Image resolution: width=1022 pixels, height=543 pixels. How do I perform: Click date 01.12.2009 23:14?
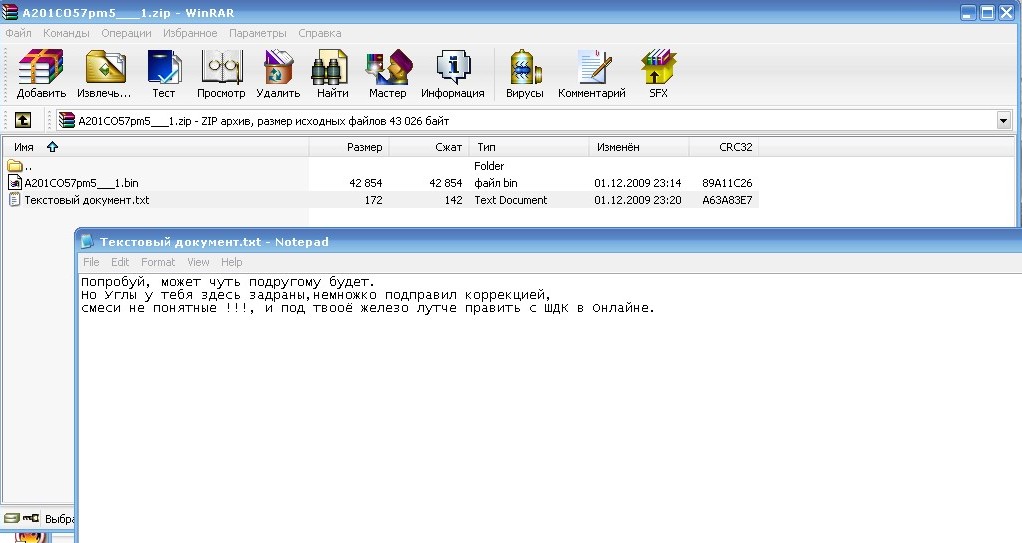coord(637,183)
